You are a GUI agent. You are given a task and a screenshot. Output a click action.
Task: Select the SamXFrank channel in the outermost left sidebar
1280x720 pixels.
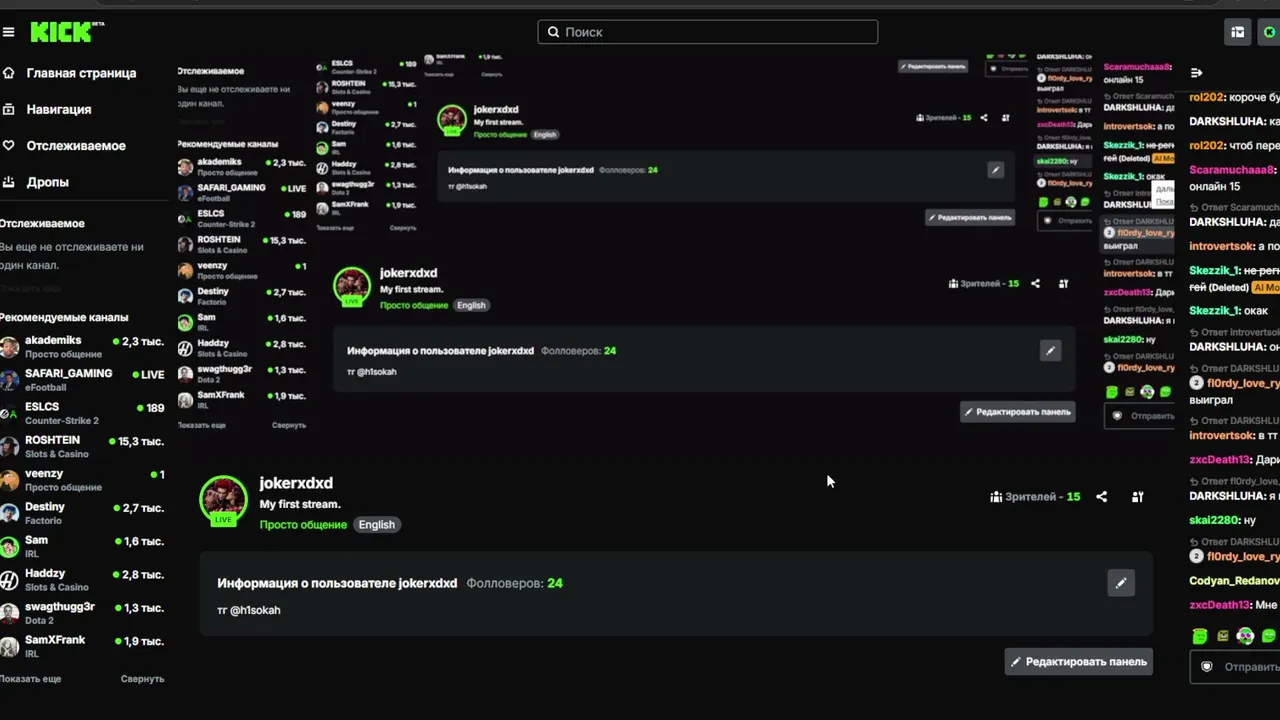click(x=83, y=646)
